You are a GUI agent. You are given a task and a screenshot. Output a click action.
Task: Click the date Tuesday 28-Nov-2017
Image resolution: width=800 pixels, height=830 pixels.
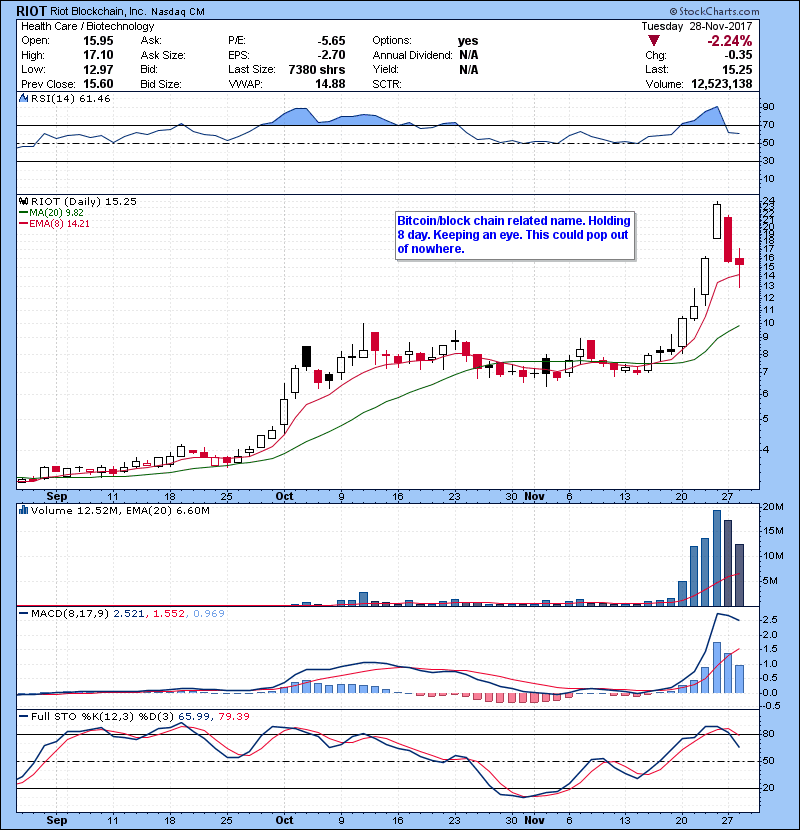tap(696, 26)
